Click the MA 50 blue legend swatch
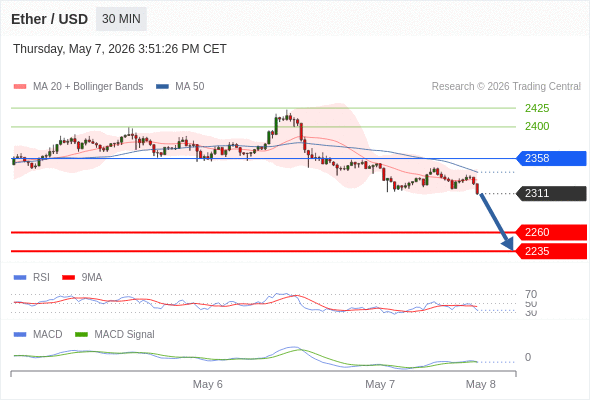Viewport: 590px width, 400px height. (162, 87)
